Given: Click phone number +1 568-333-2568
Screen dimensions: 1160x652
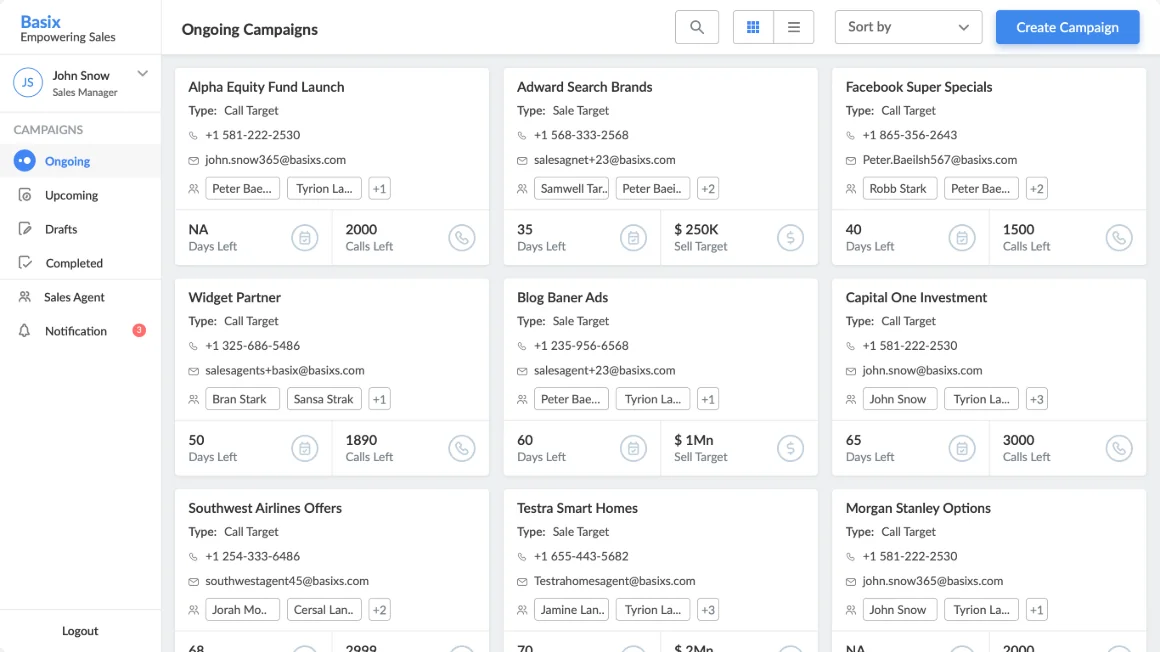Looking at the screenshot, I should coord(581,135).
